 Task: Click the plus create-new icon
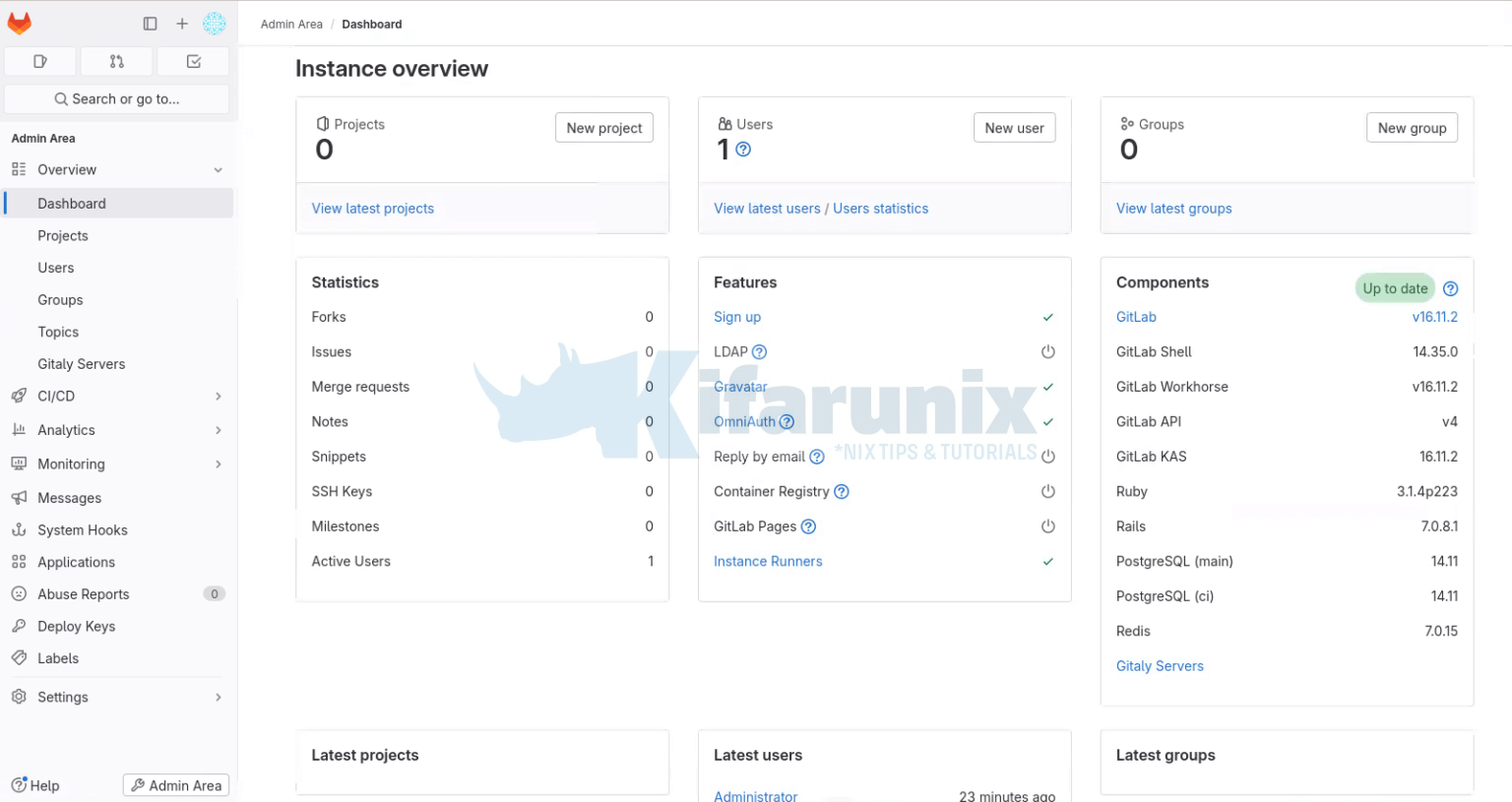point(182,24)
